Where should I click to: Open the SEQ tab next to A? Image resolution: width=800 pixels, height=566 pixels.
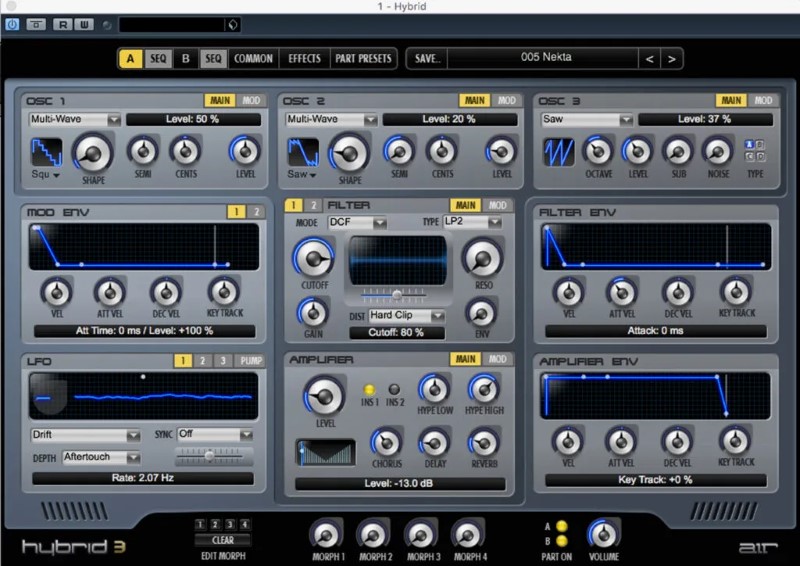[158, 59]
